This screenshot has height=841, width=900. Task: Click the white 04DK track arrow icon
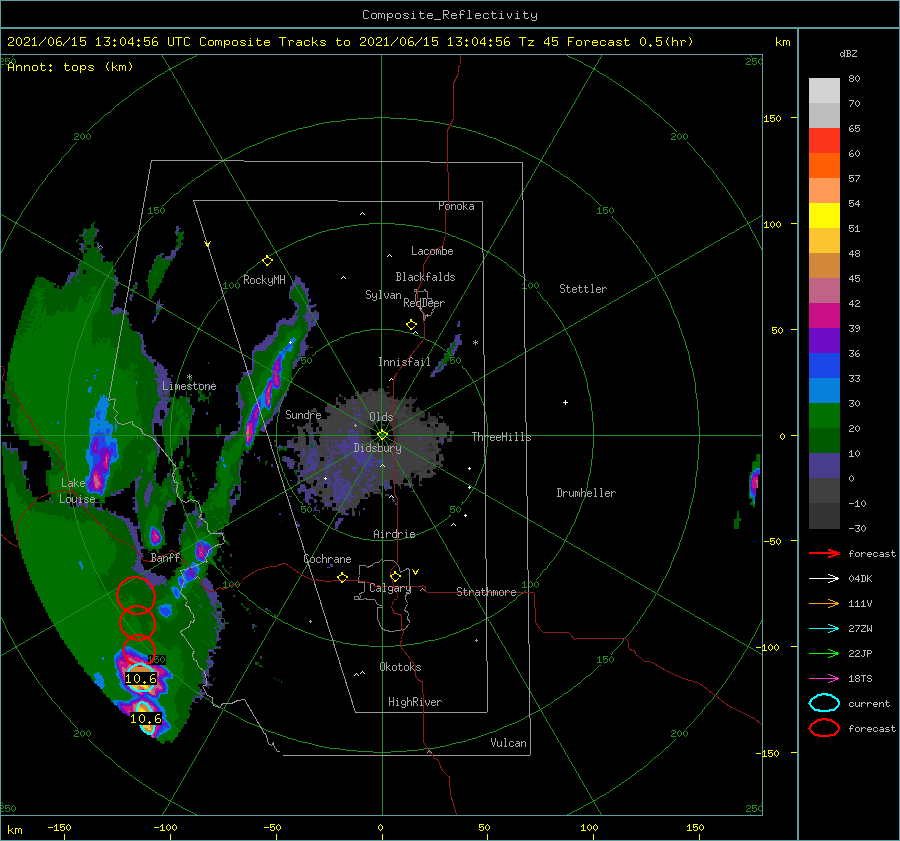click(x=824, y=579)
